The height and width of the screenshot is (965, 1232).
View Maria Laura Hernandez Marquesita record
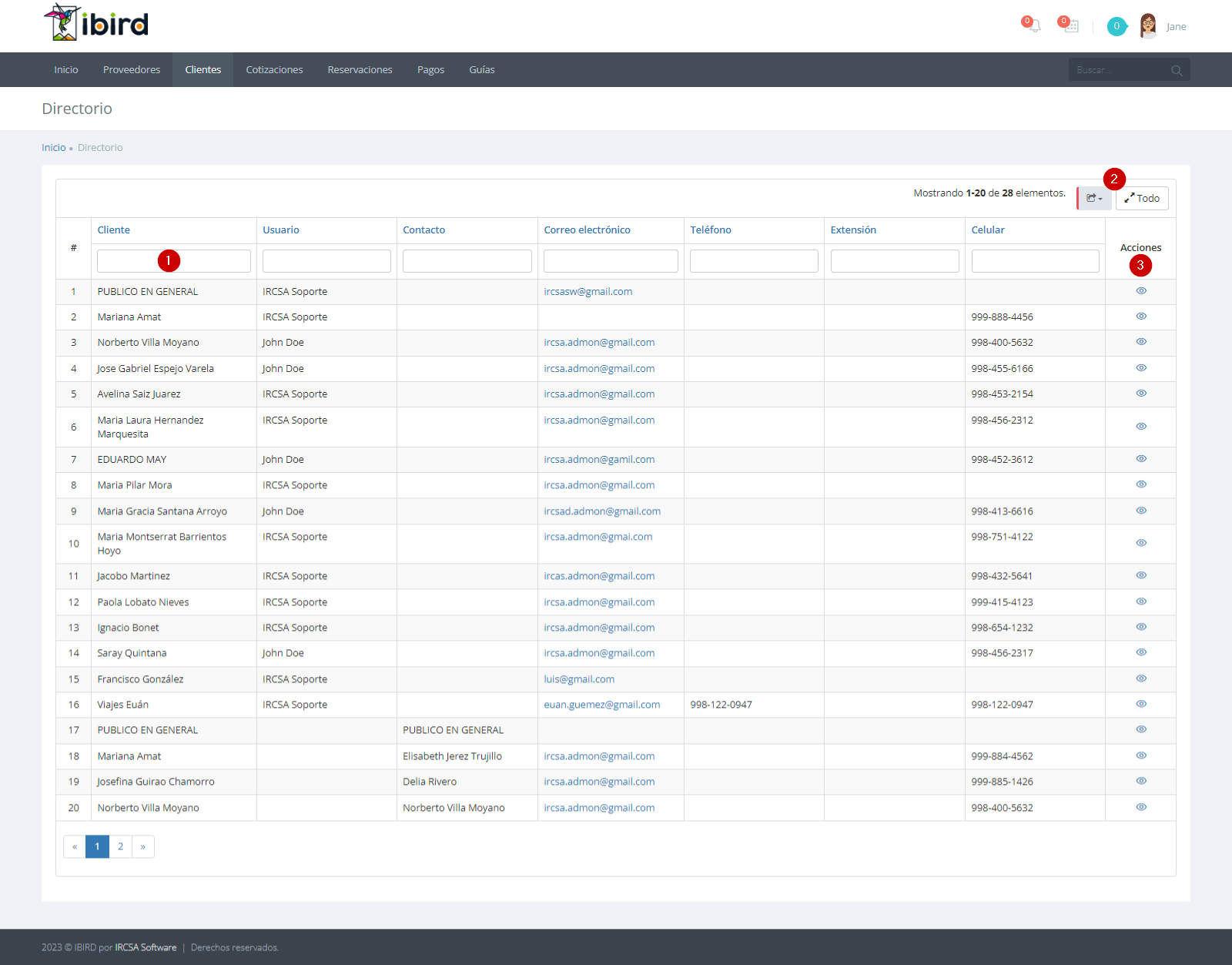coord(1141,427)
